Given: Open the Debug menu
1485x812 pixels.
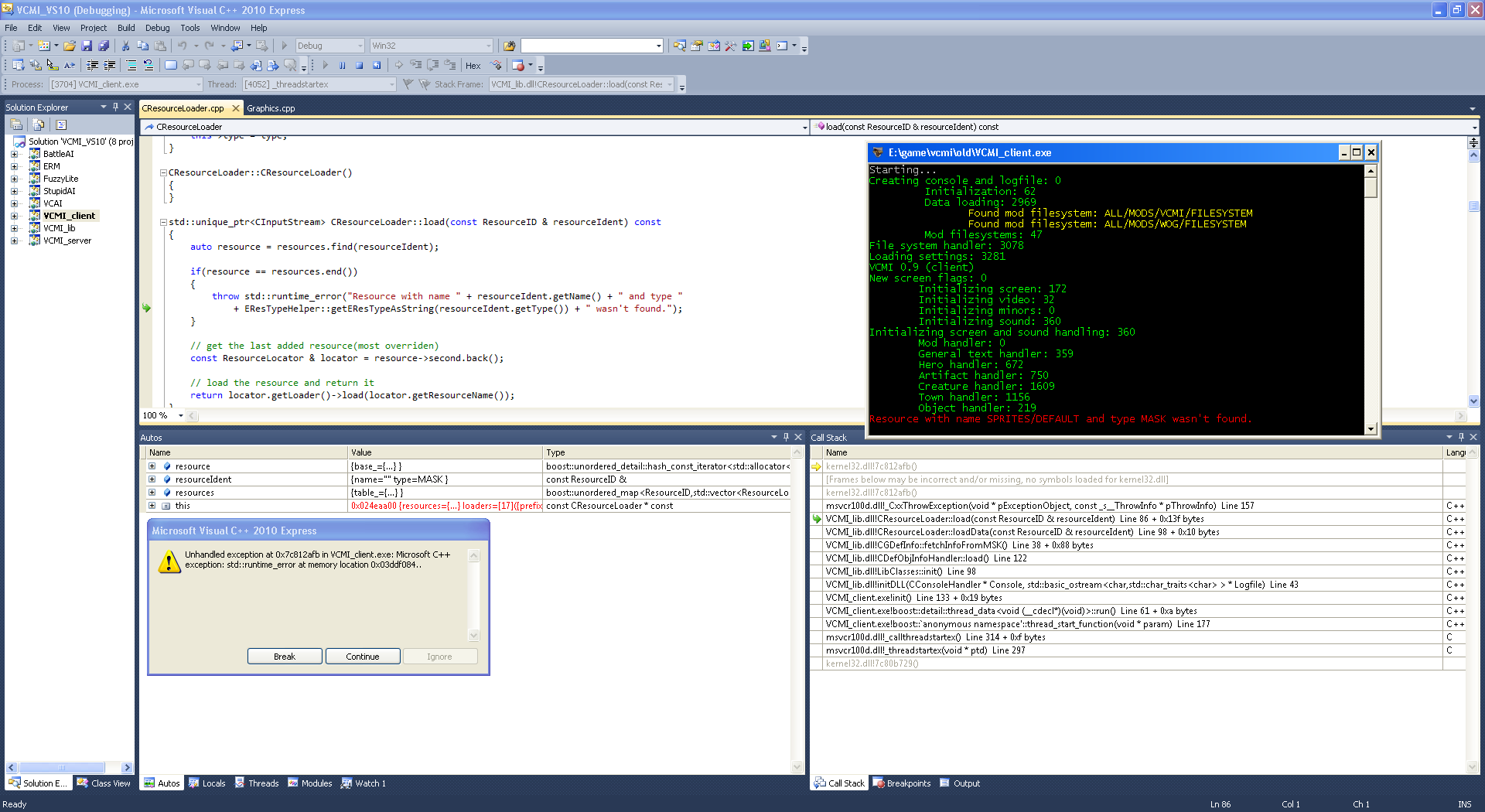Looking at the screenshot, I should pos(157,28).
